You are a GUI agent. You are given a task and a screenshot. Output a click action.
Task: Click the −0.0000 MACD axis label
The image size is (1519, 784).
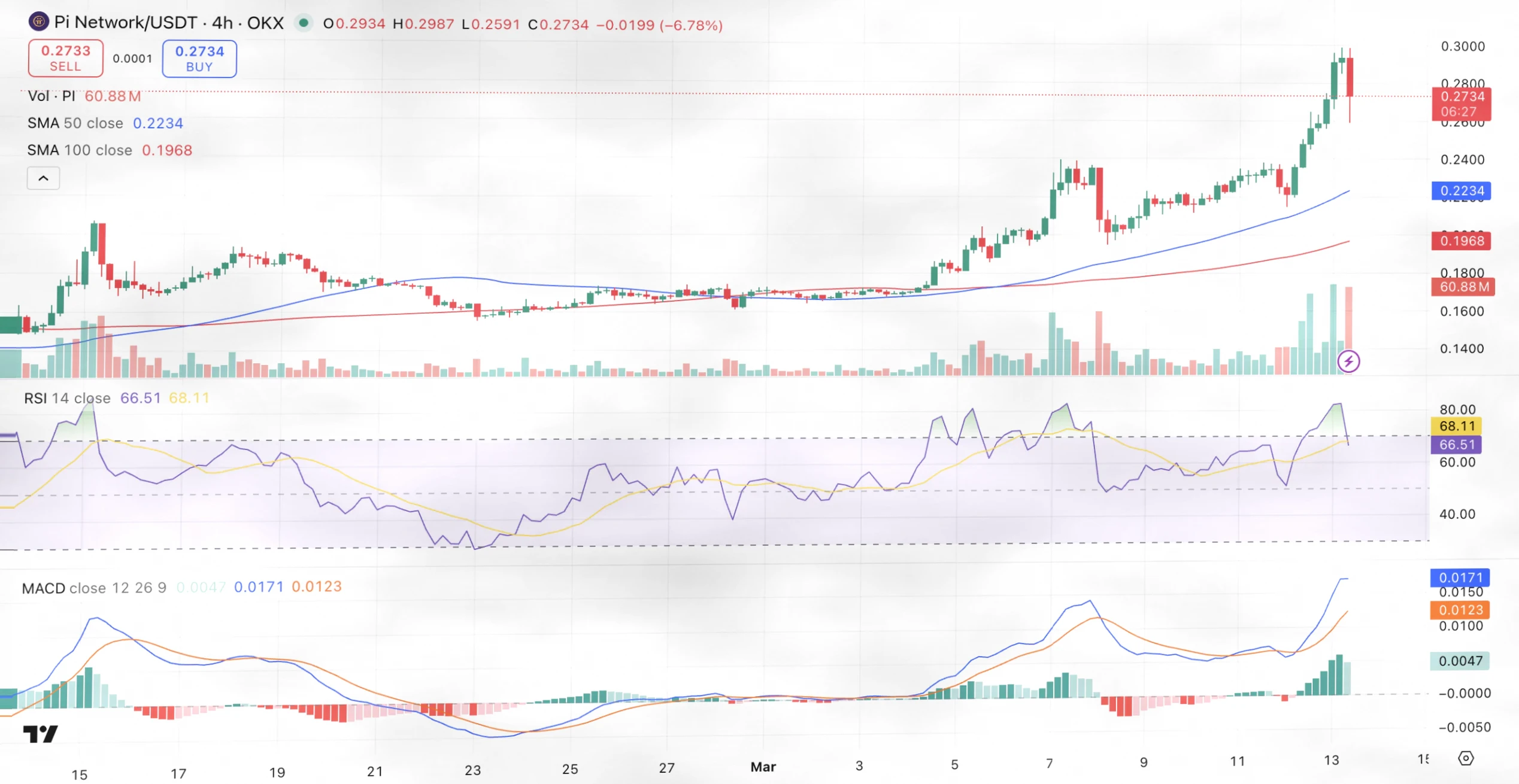(1465, 693)
